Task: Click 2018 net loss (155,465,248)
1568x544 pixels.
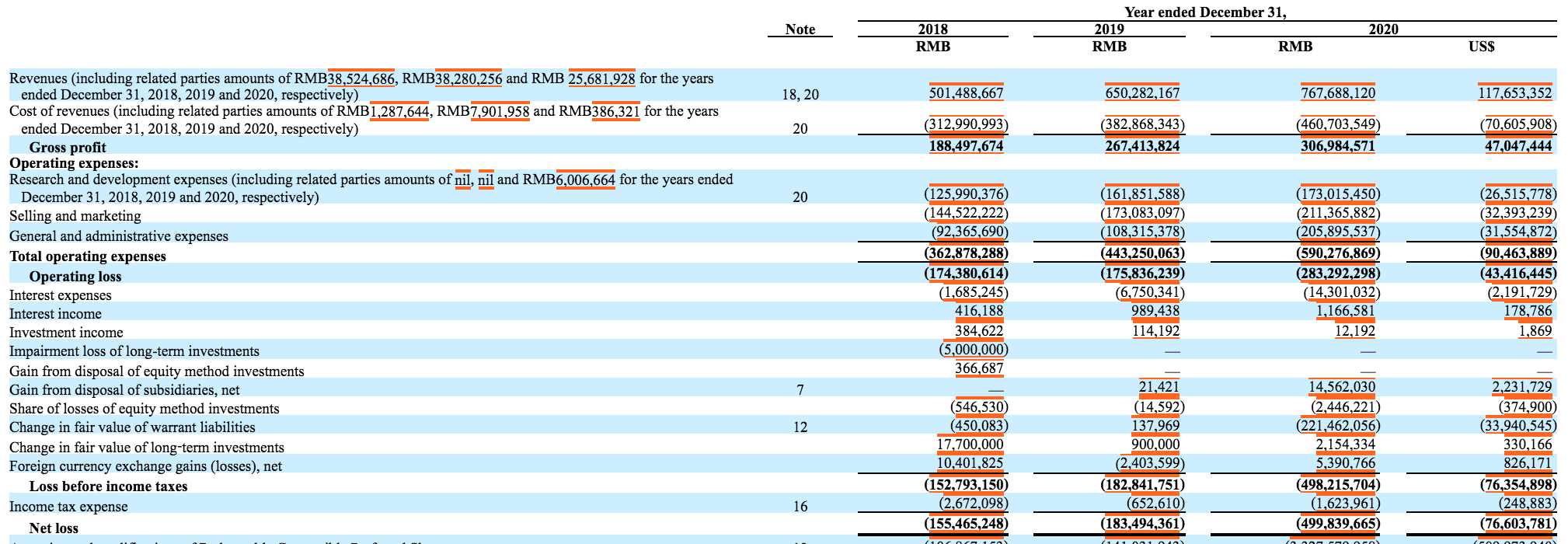Action: pyautogui.click(x=966, y=524)
